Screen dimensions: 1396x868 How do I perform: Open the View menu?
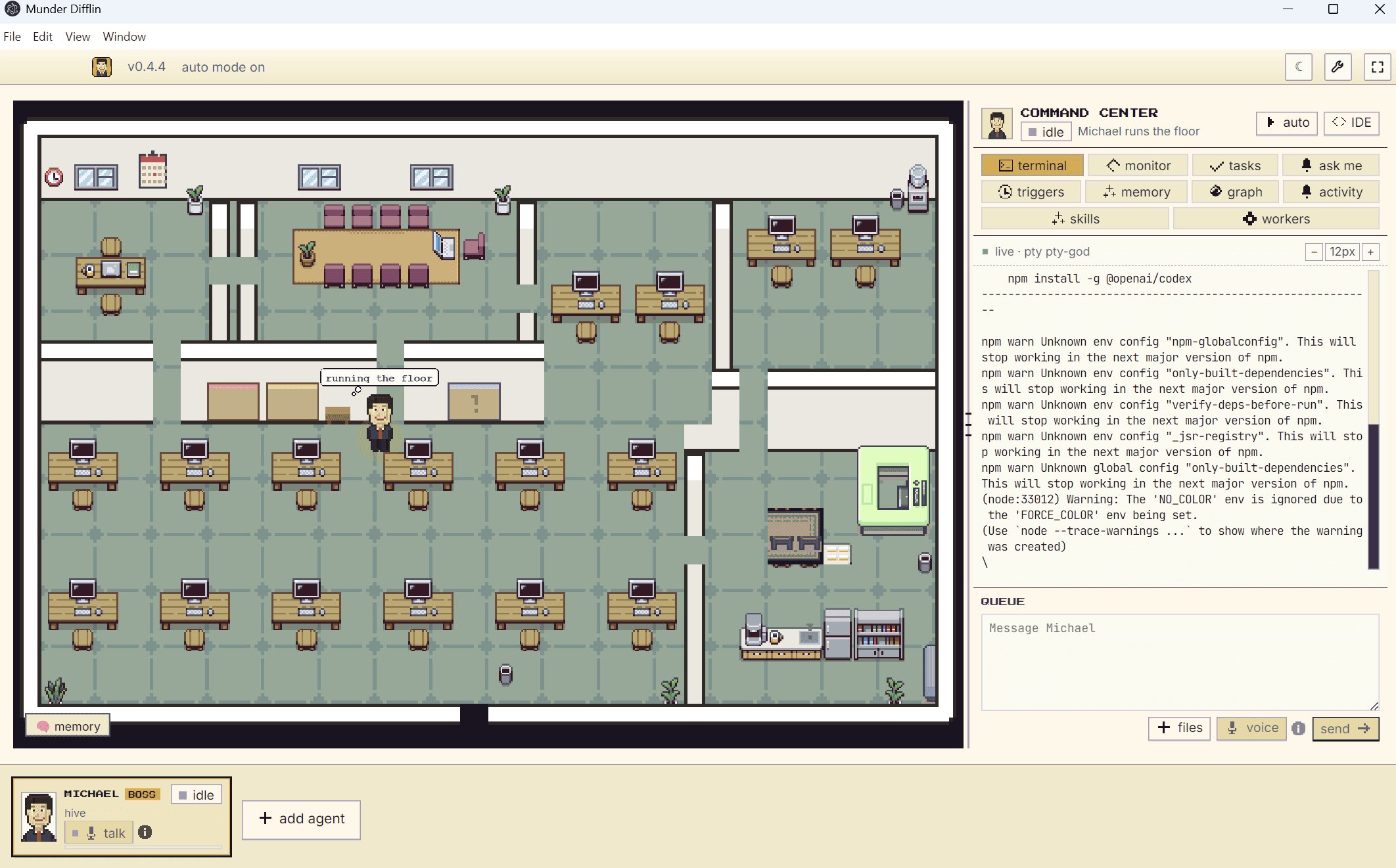pos(78,37)
